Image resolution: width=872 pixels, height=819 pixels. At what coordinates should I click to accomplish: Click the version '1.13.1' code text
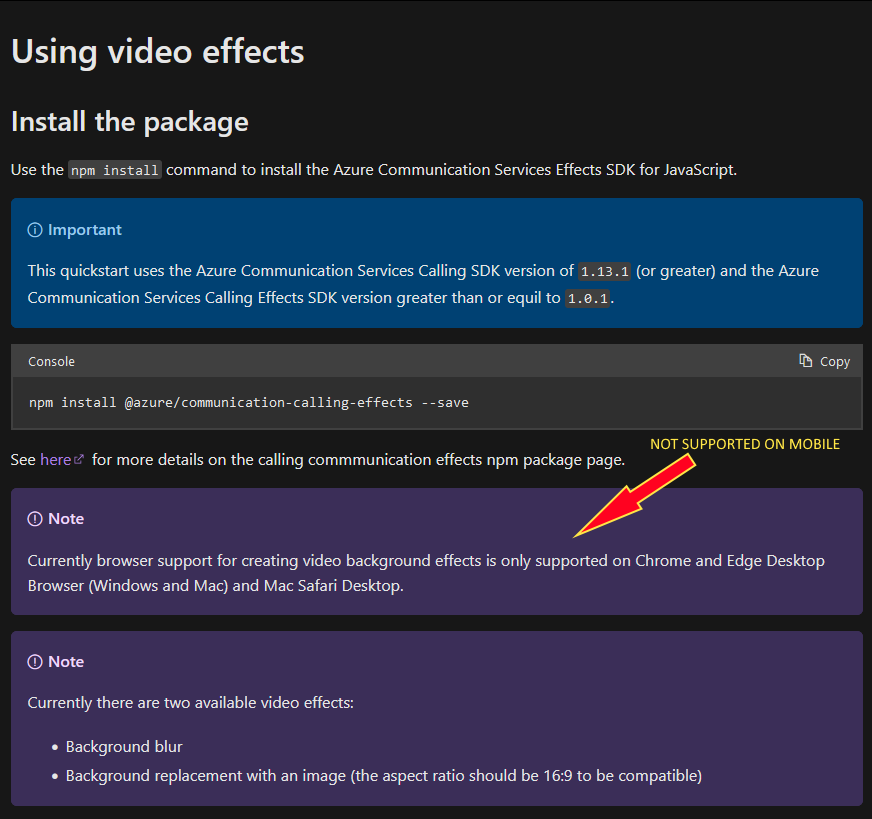pos(605,271)
